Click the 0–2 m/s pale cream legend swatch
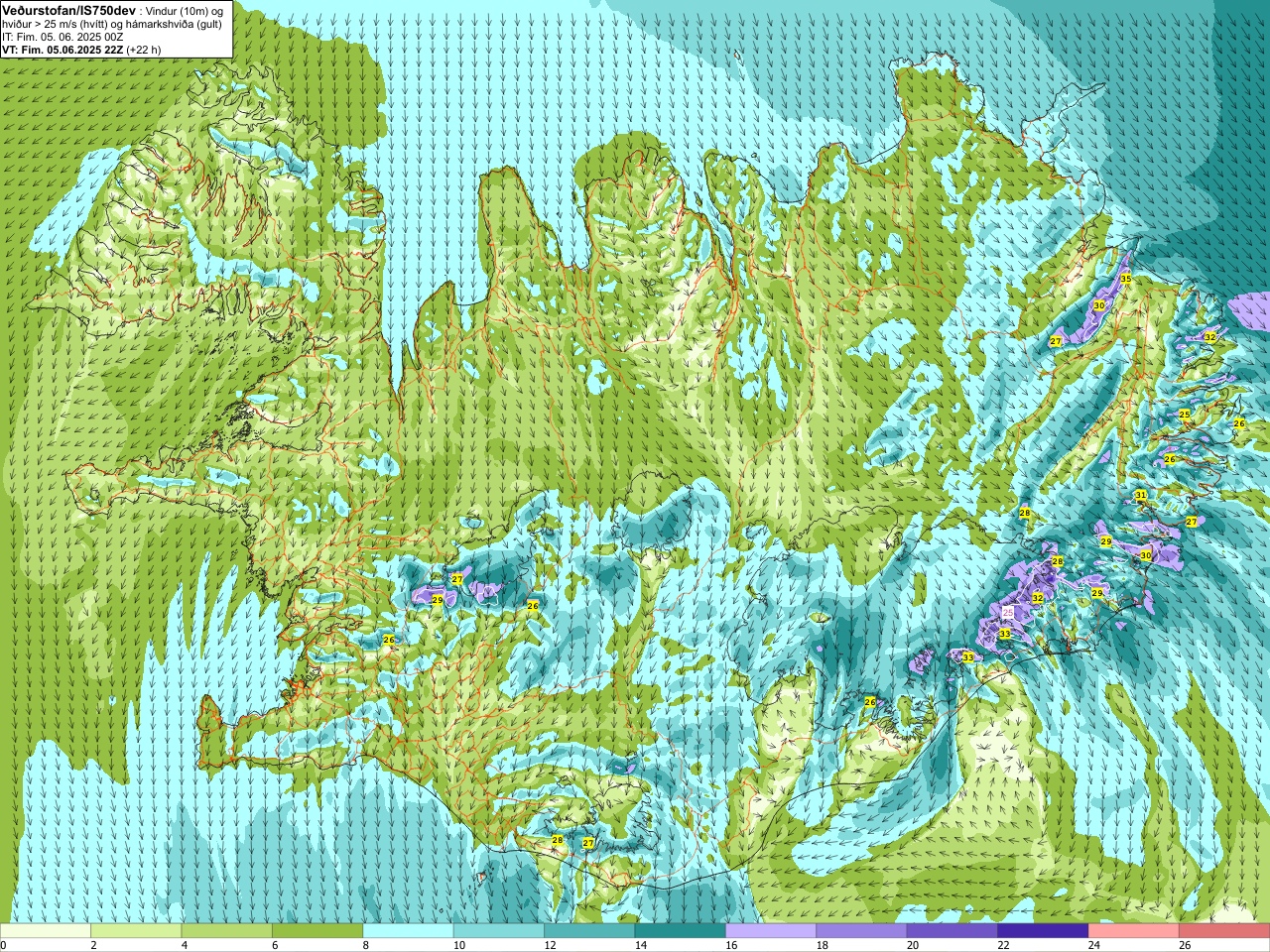 click(x=46, y=931)
